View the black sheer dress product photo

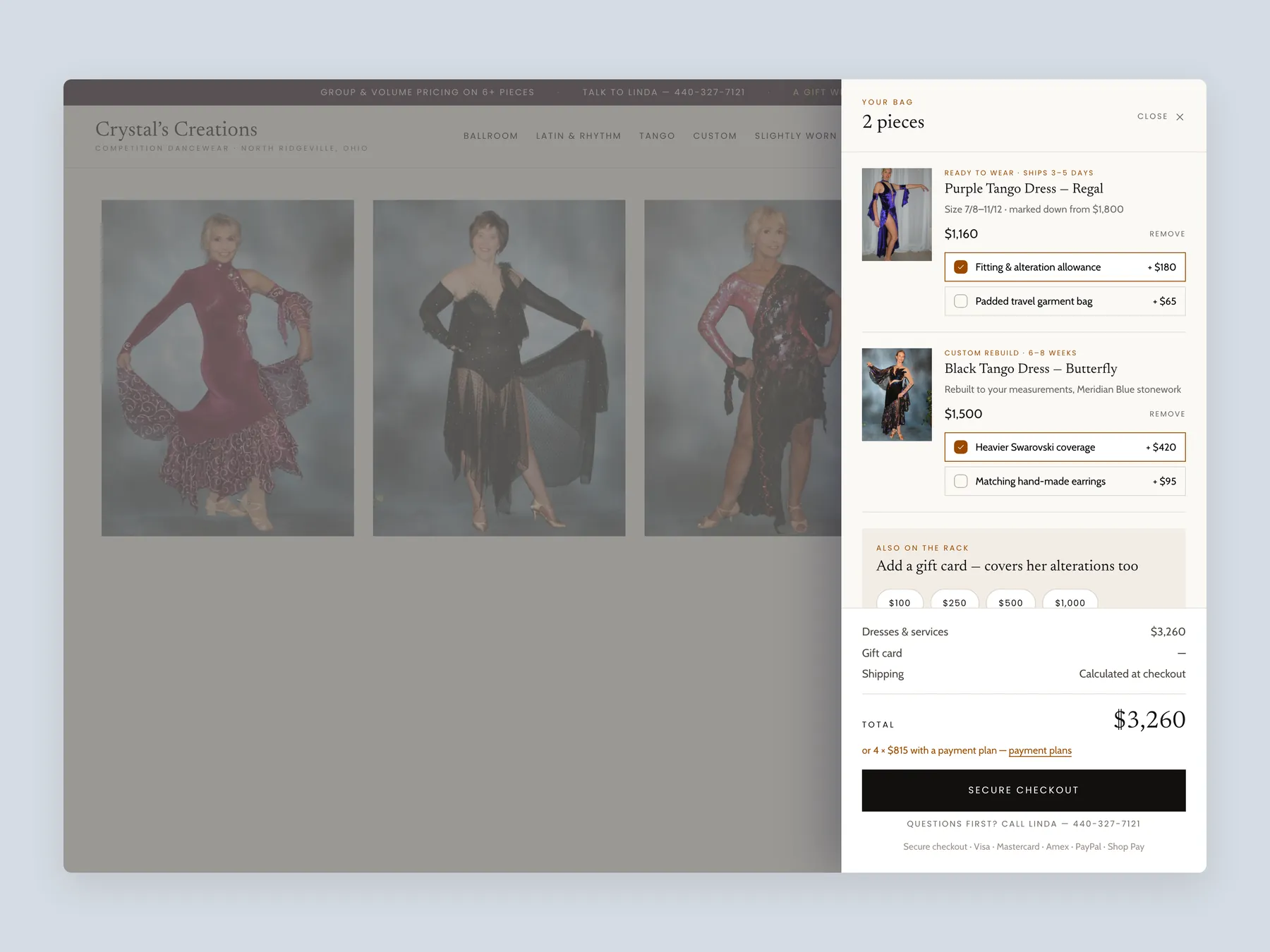pyautogui.click(x=499, y=368)
